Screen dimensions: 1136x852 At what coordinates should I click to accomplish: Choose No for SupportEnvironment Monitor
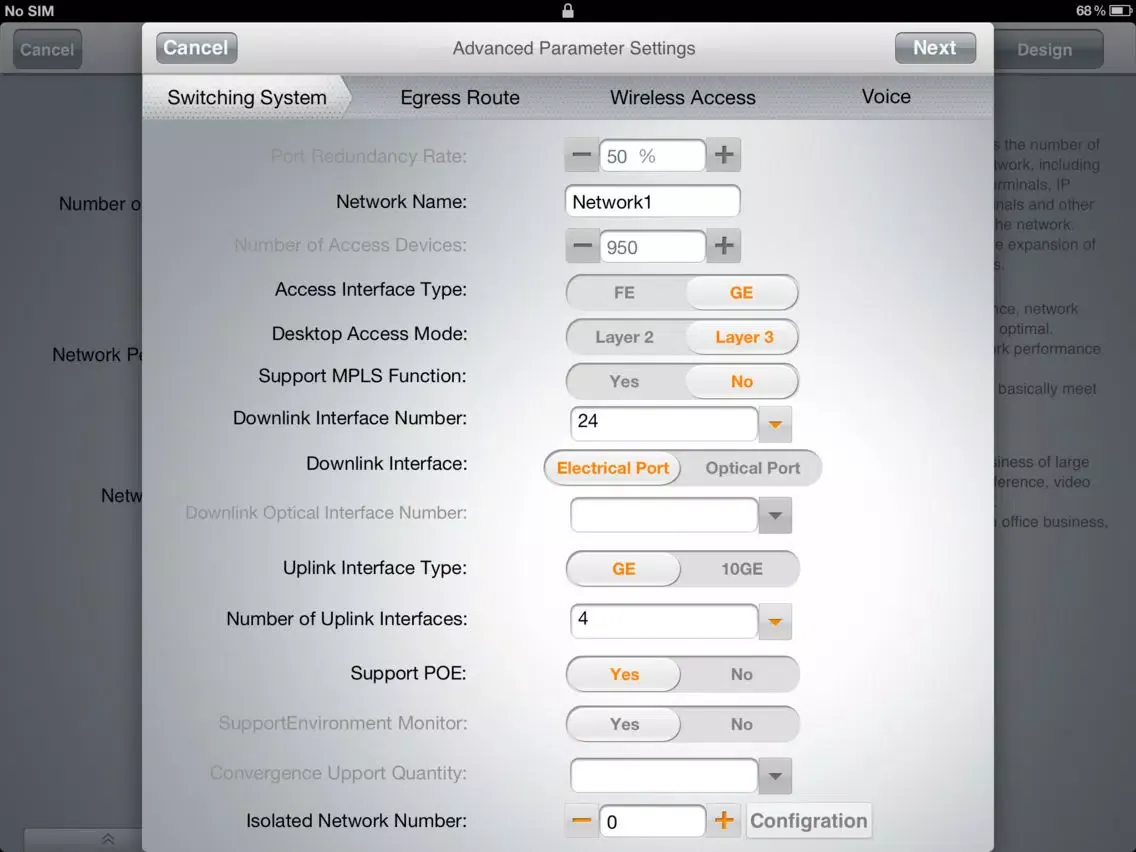click(x=741, y=724)
